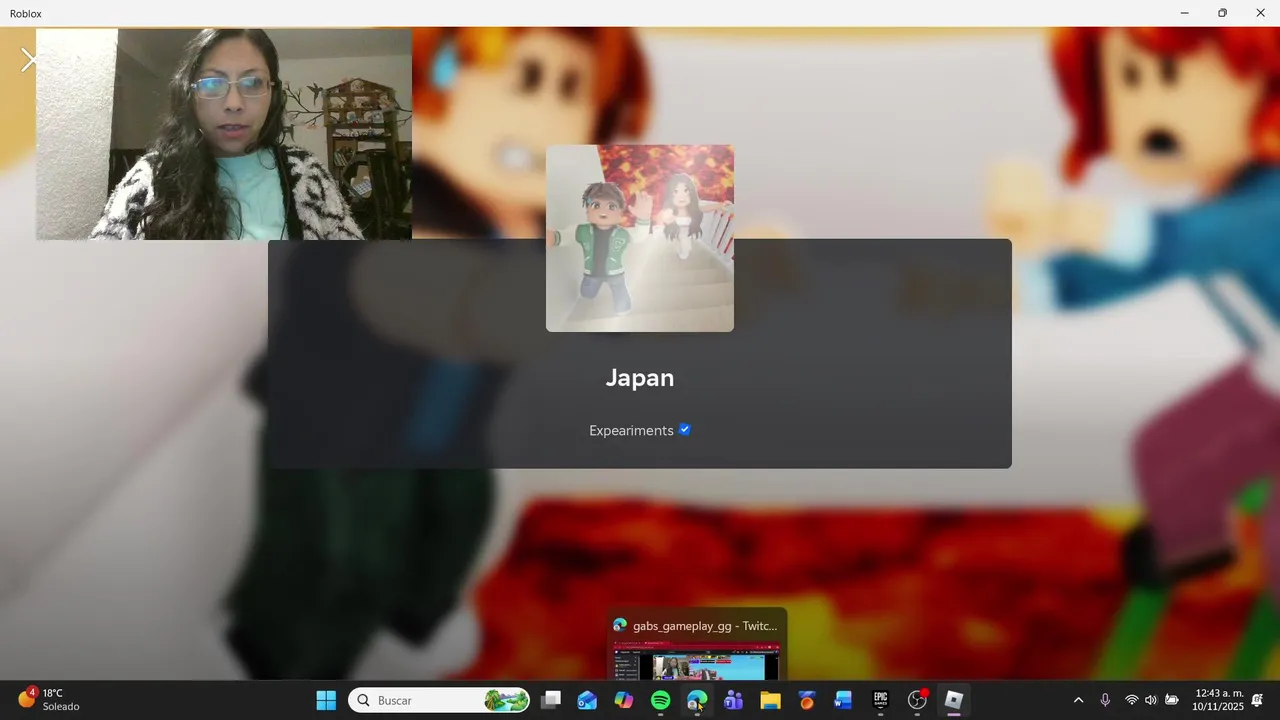1280x720 pixels.
Task: Open Microsoft Teams from taskbar
Action: 734,700
